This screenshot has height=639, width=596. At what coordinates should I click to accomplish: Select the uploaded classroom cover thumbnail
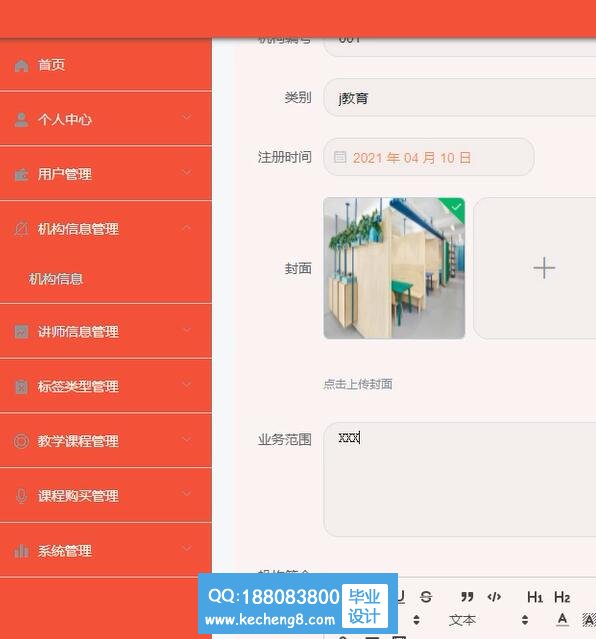[x=394, y=268]
